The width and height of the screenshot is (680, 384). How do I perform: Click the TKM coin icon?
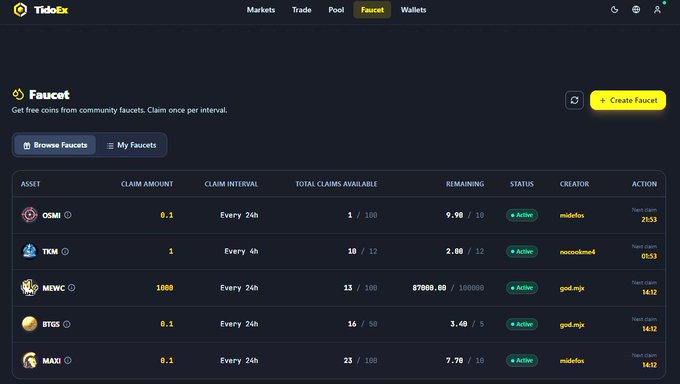pyautogui.click(x=29, y=251)
